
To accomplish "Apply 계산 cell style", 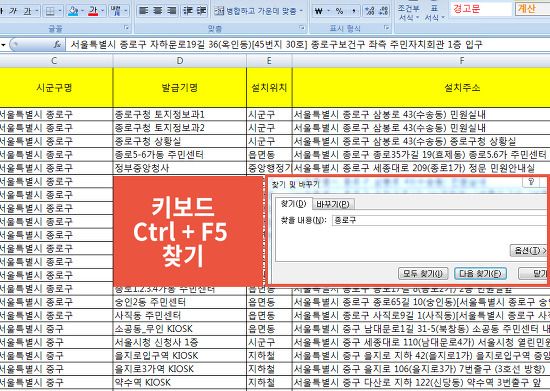I will 532,8.
